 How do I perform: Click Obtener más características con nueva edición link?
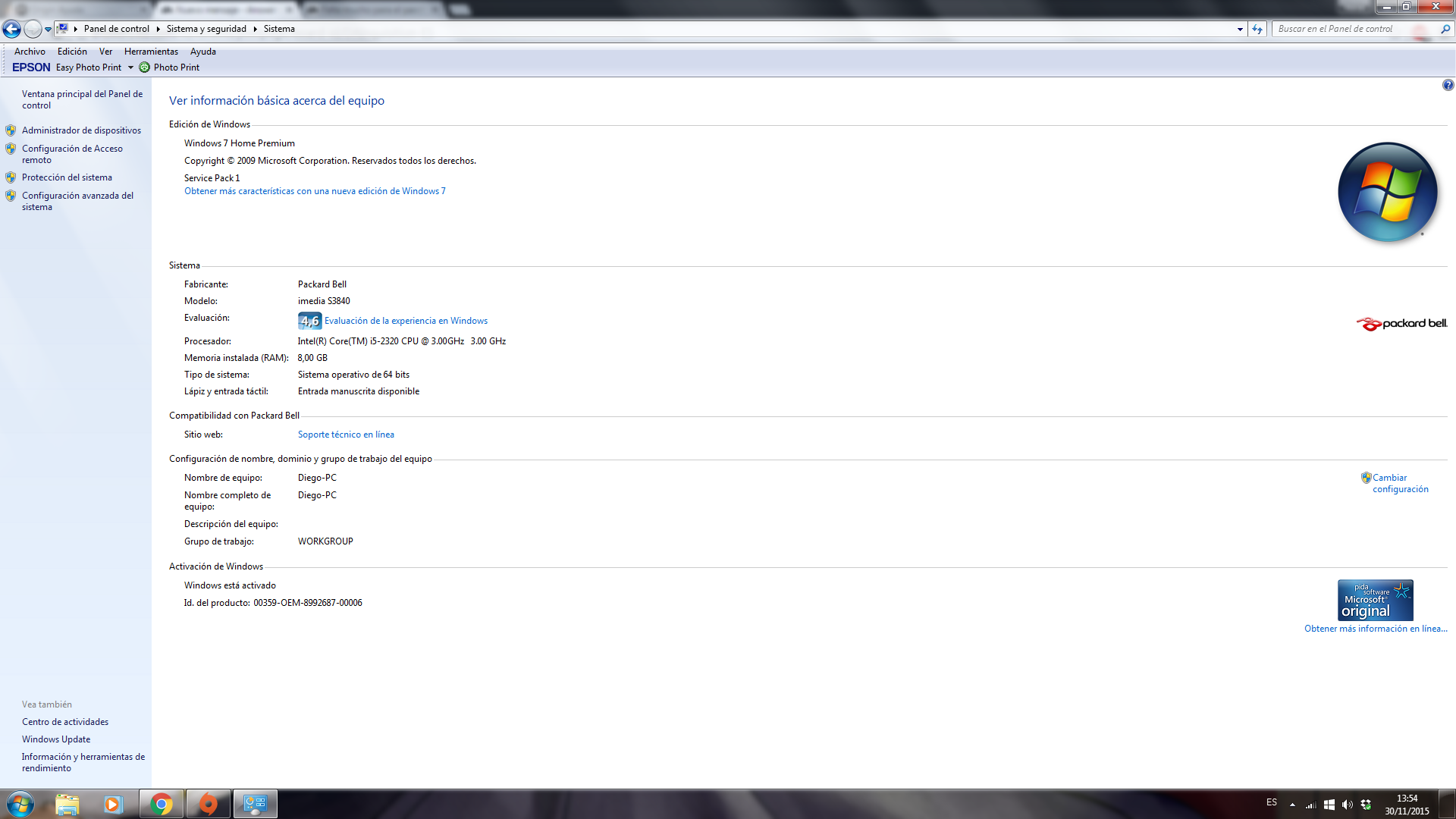point(315,191)
